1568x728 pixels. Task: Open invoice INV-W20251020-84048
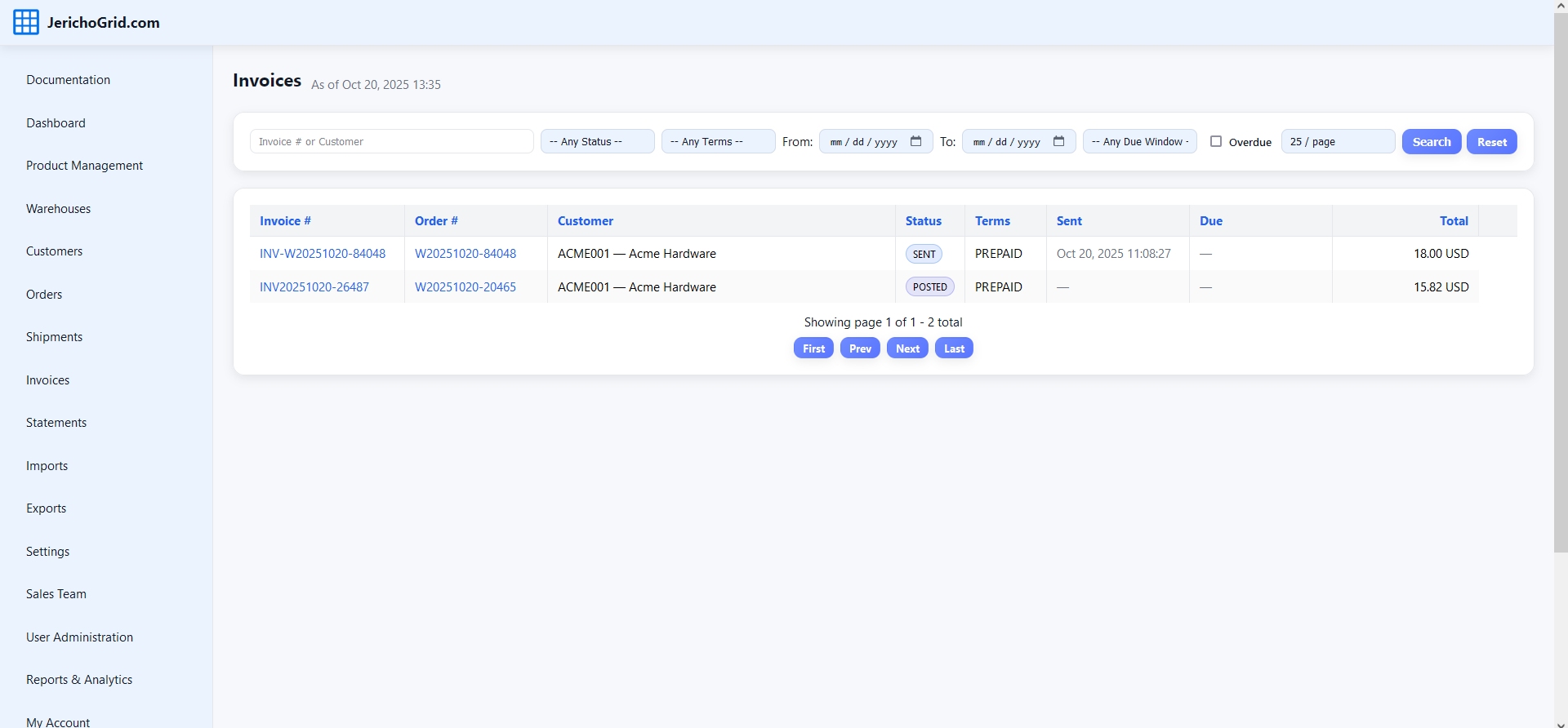click(x=323, y=254)
